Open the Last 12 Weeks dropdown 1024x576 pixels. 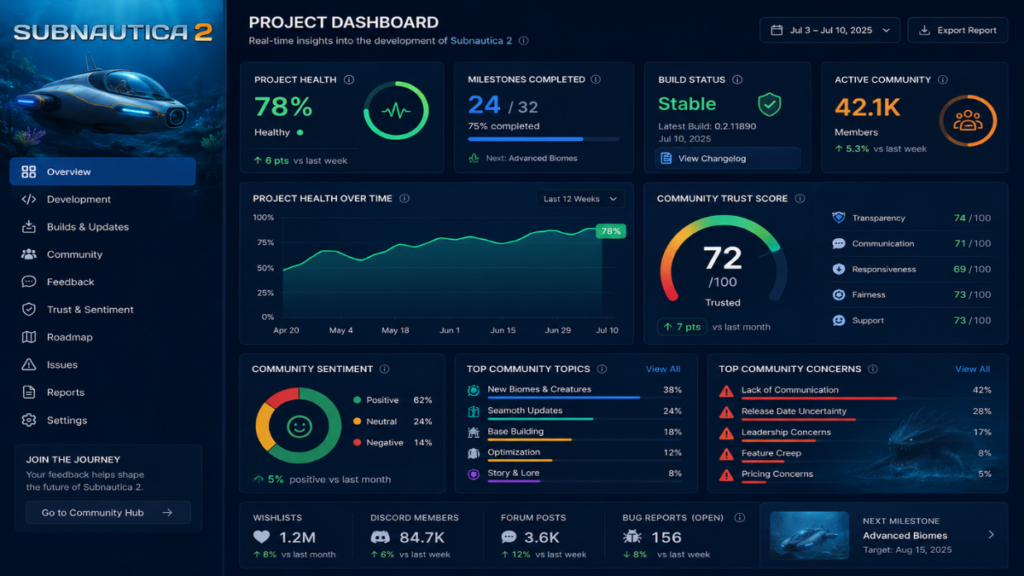[x=580, y=199]
